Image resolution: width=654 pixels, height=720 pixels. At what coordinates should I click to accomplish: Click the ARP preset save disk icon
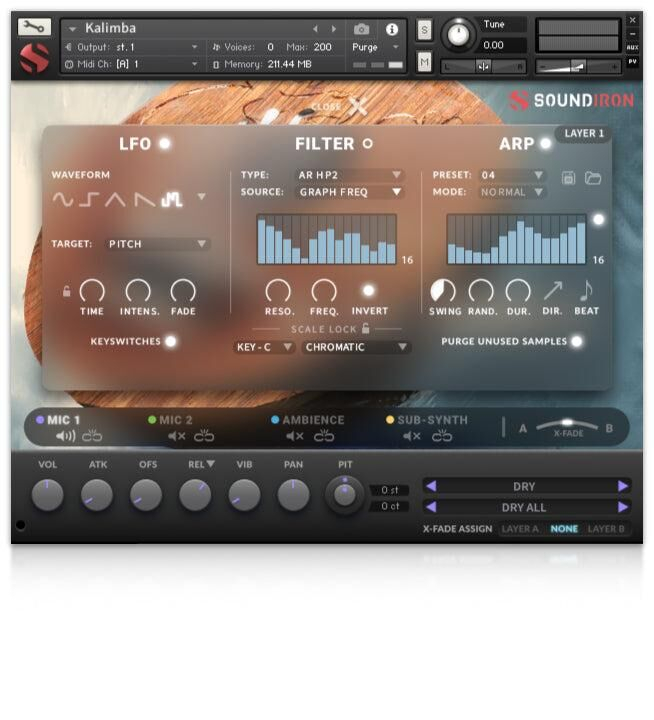click(569, 177)
